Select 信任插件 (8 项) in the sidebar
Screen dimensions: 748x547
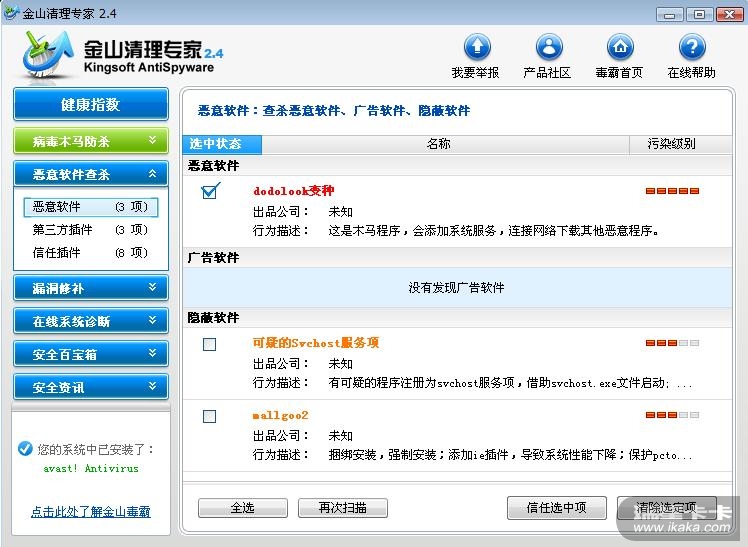click(91, 253)
